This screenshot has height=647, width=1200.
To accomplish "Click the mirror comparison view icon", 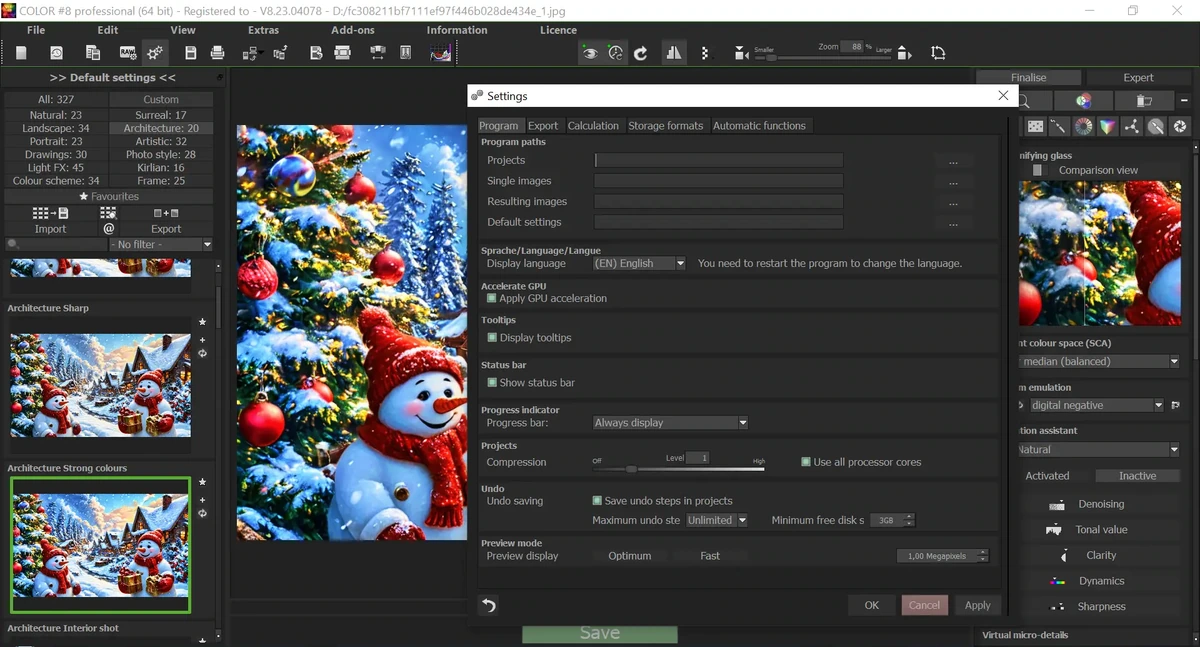I will click(674, 53).
